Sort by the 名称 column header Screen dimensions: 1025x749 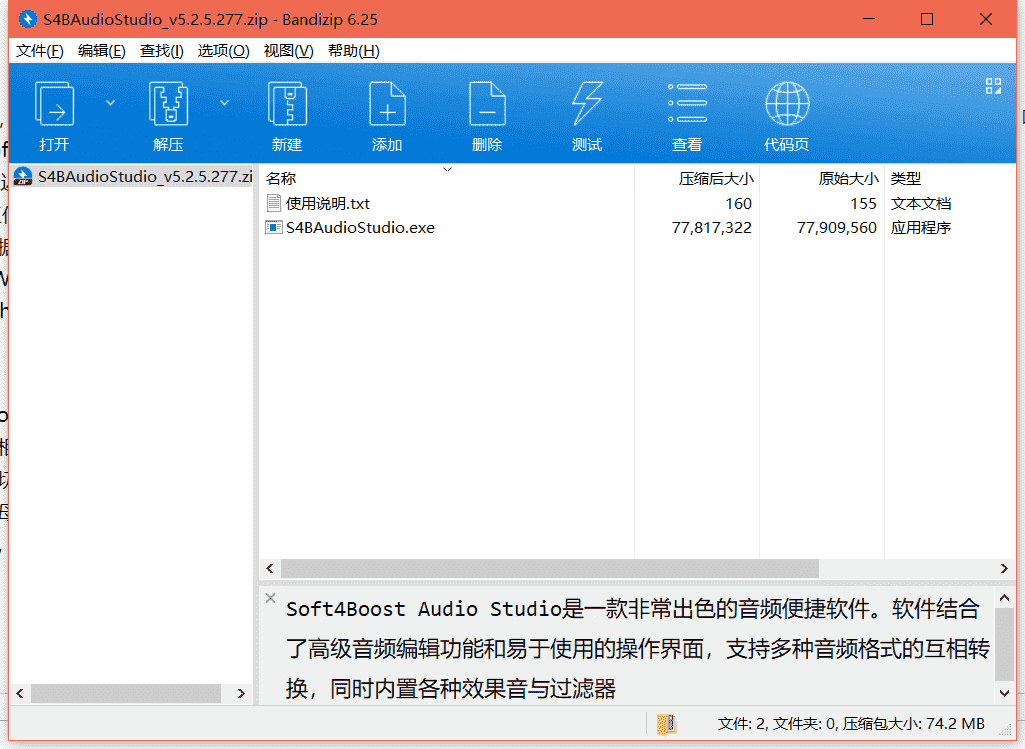(447, 178)
